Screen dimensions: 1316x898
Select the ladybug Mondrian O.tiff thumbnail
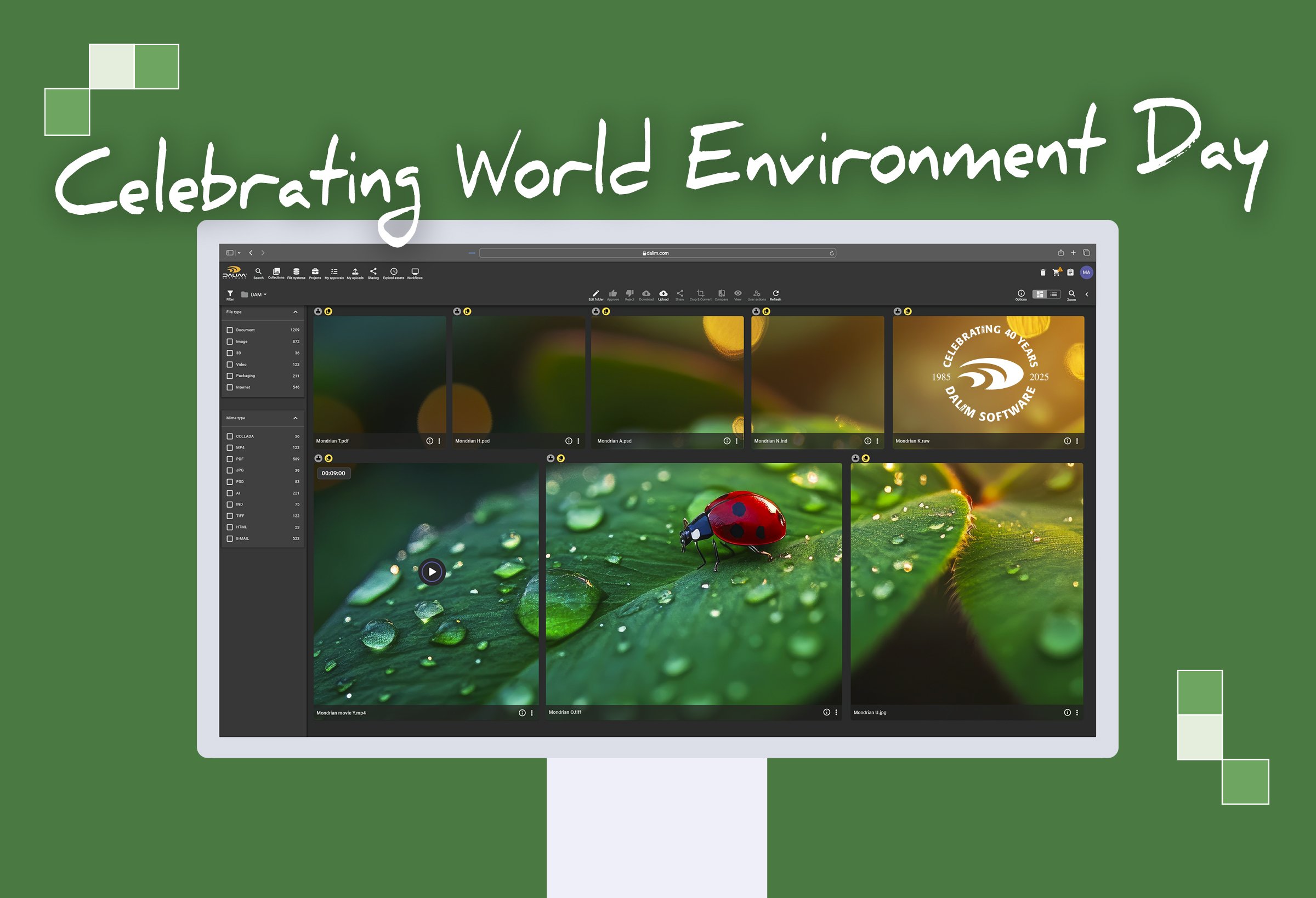[x=693, y=584]
